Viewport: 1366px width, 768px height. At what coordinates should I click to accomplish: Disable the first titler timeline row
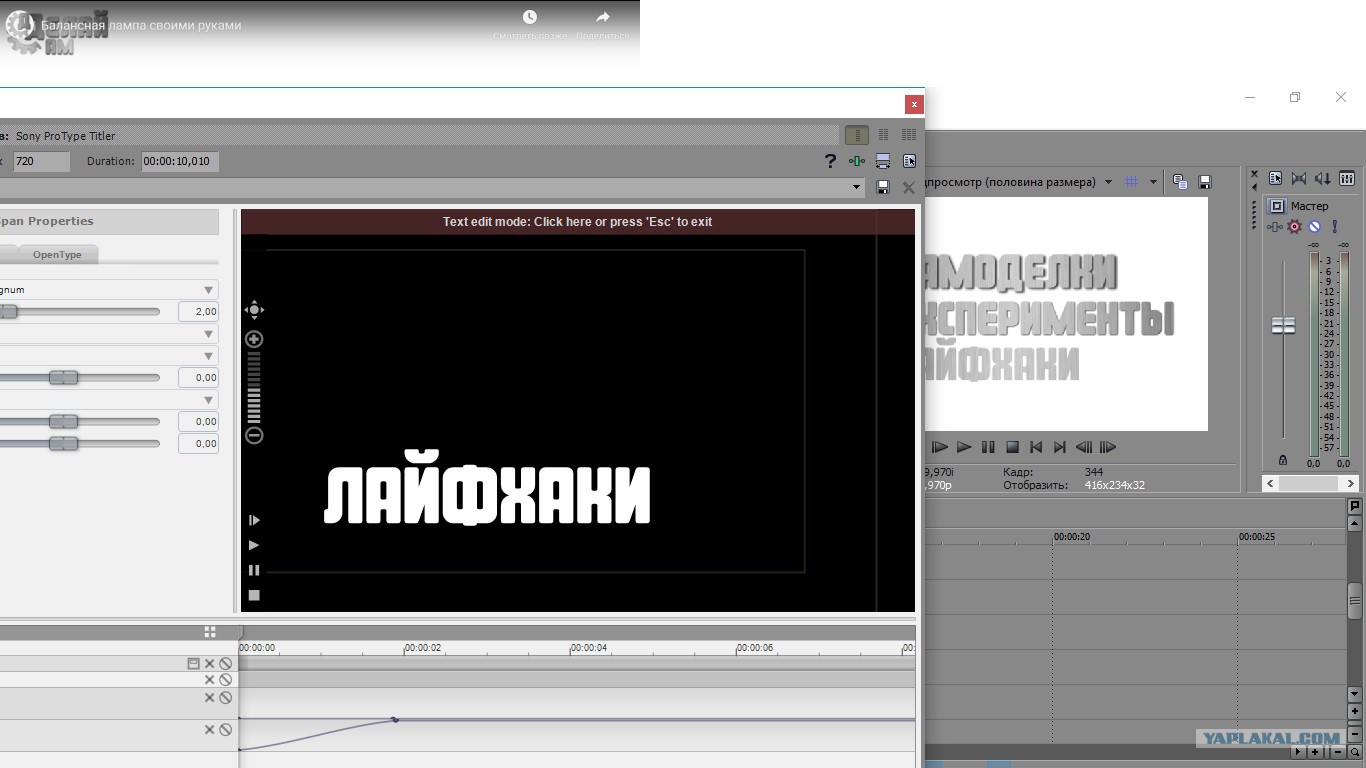226,663
